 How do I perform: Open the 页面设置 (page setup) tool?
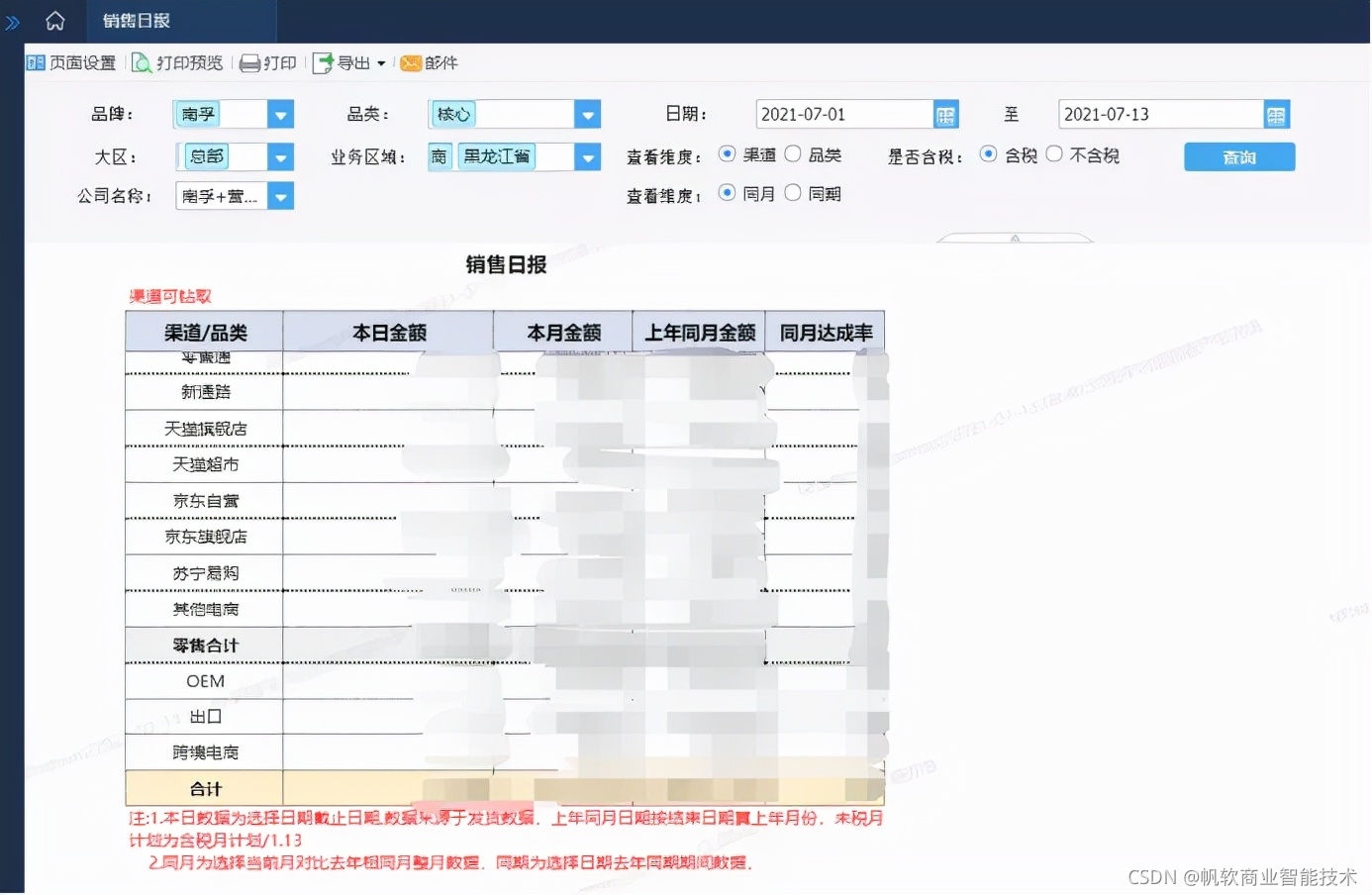point(69,62)
